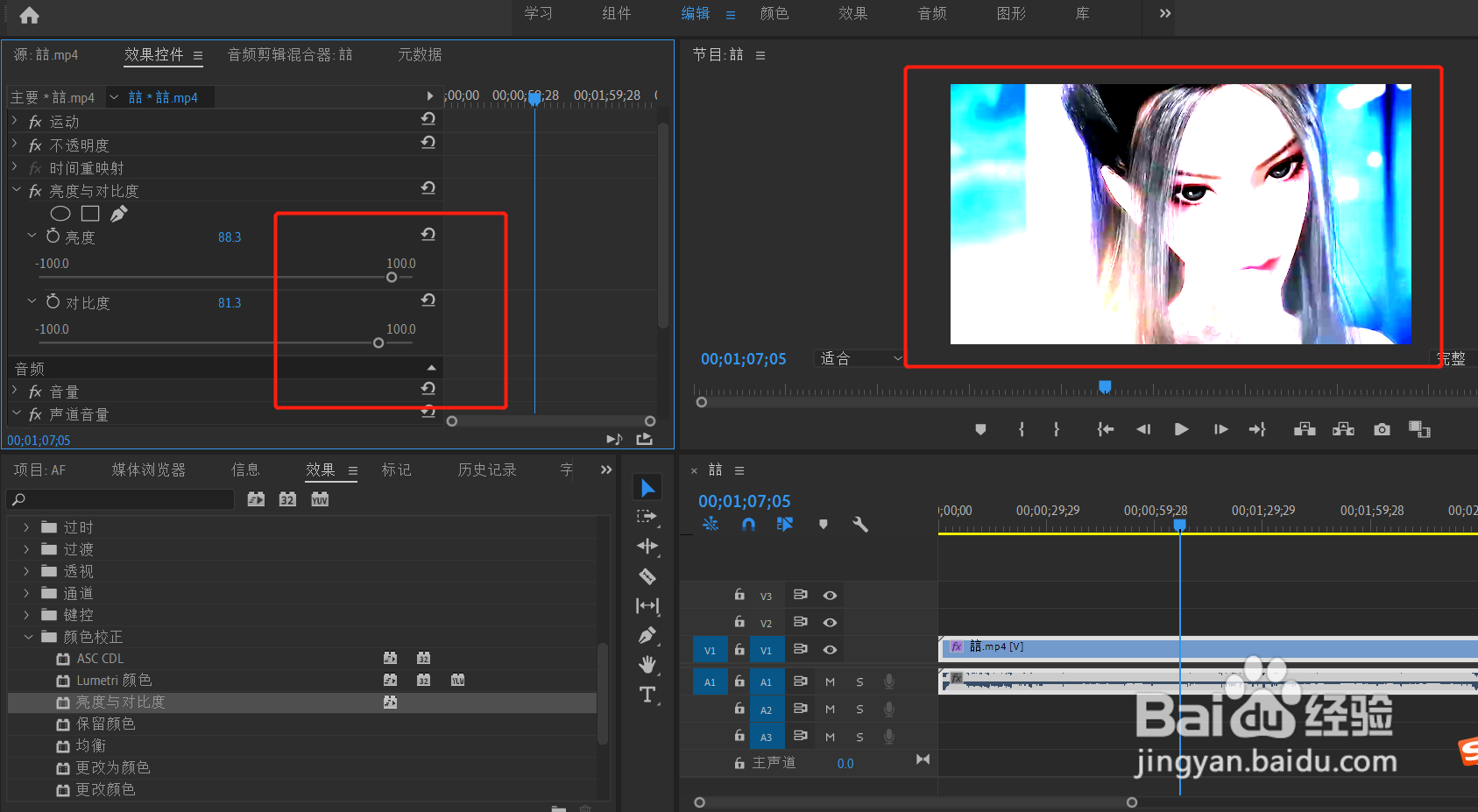The width and height of the screenshot is (1478, 812).
Task: Select the Hand tool
Action: [x=647, y=665]
